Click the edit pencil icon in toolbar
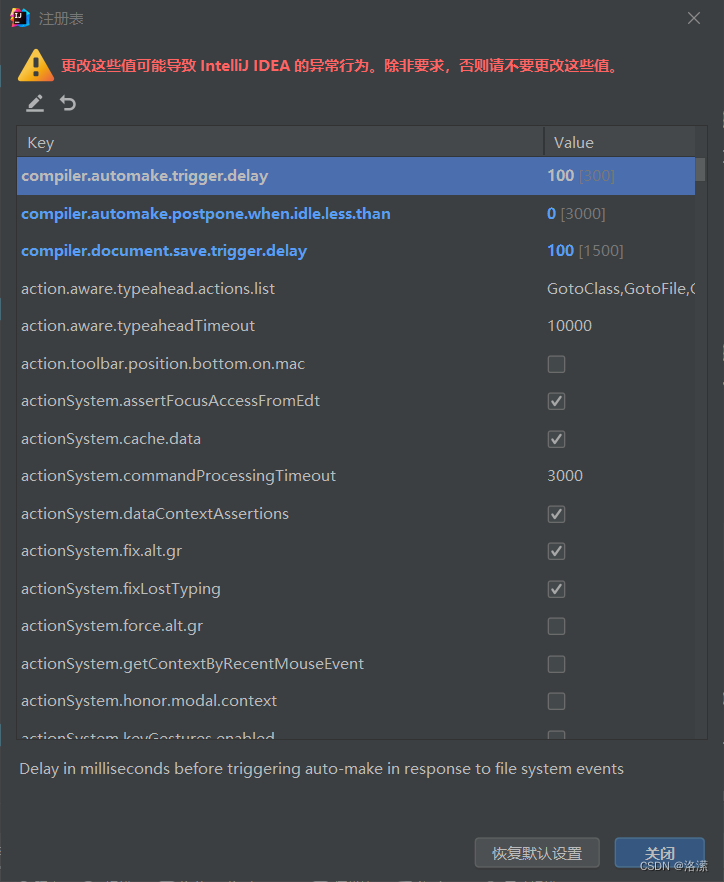This screenshot has height=882, width=724. 35,103
